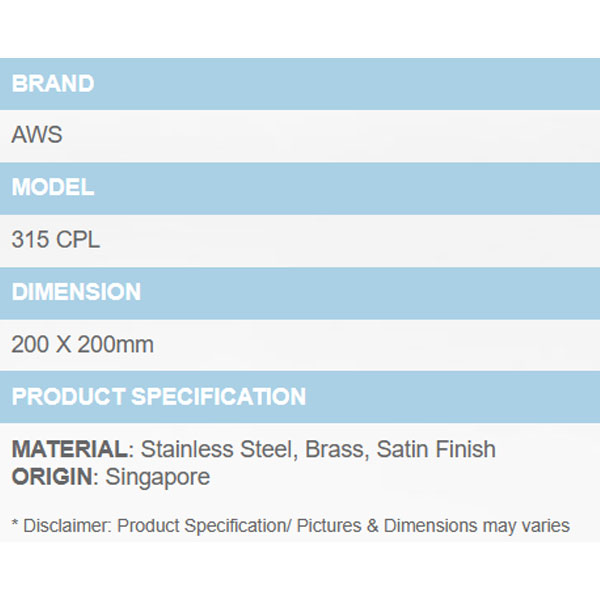The height and width of the screenshot is (600, 600).
Task: Click the bold MATERIAL label
Action: [x=69, y=450]
